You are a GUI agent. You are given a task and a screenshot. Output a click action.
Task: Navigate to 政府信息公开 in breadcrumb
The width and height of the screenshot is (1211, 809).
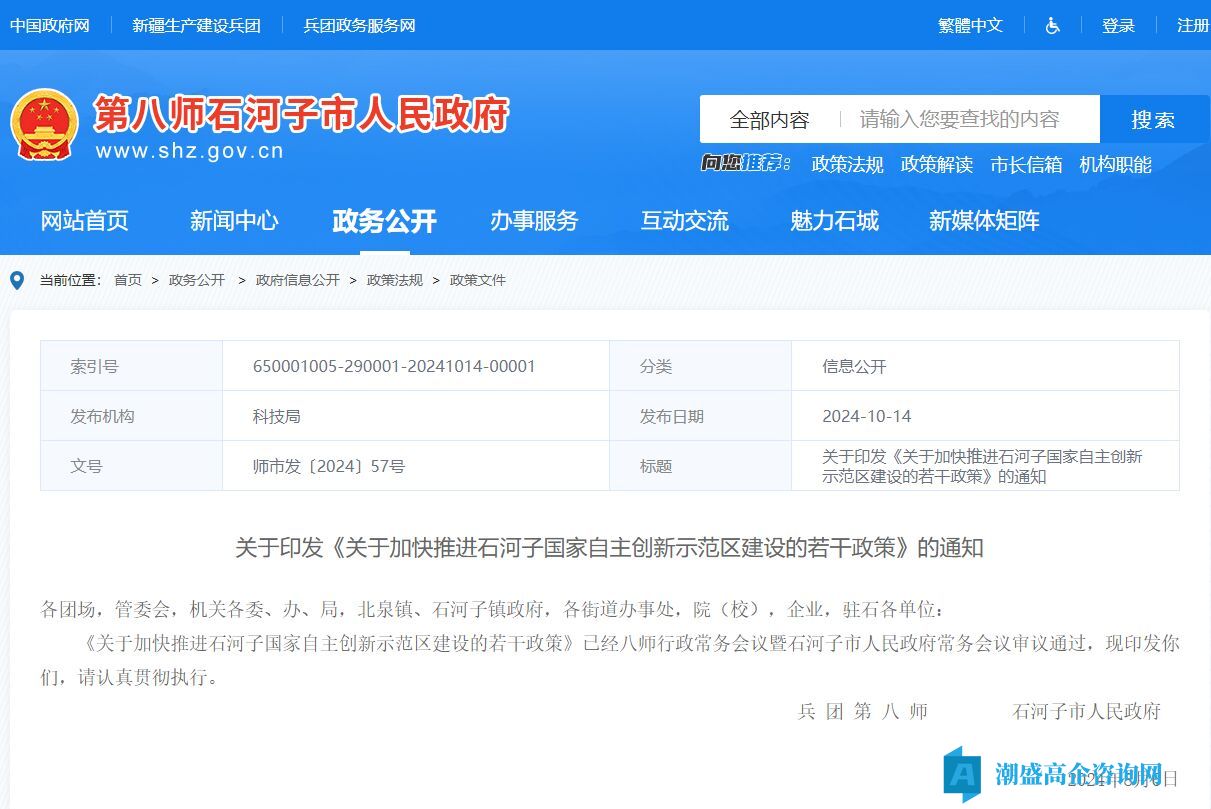[298, 281]
